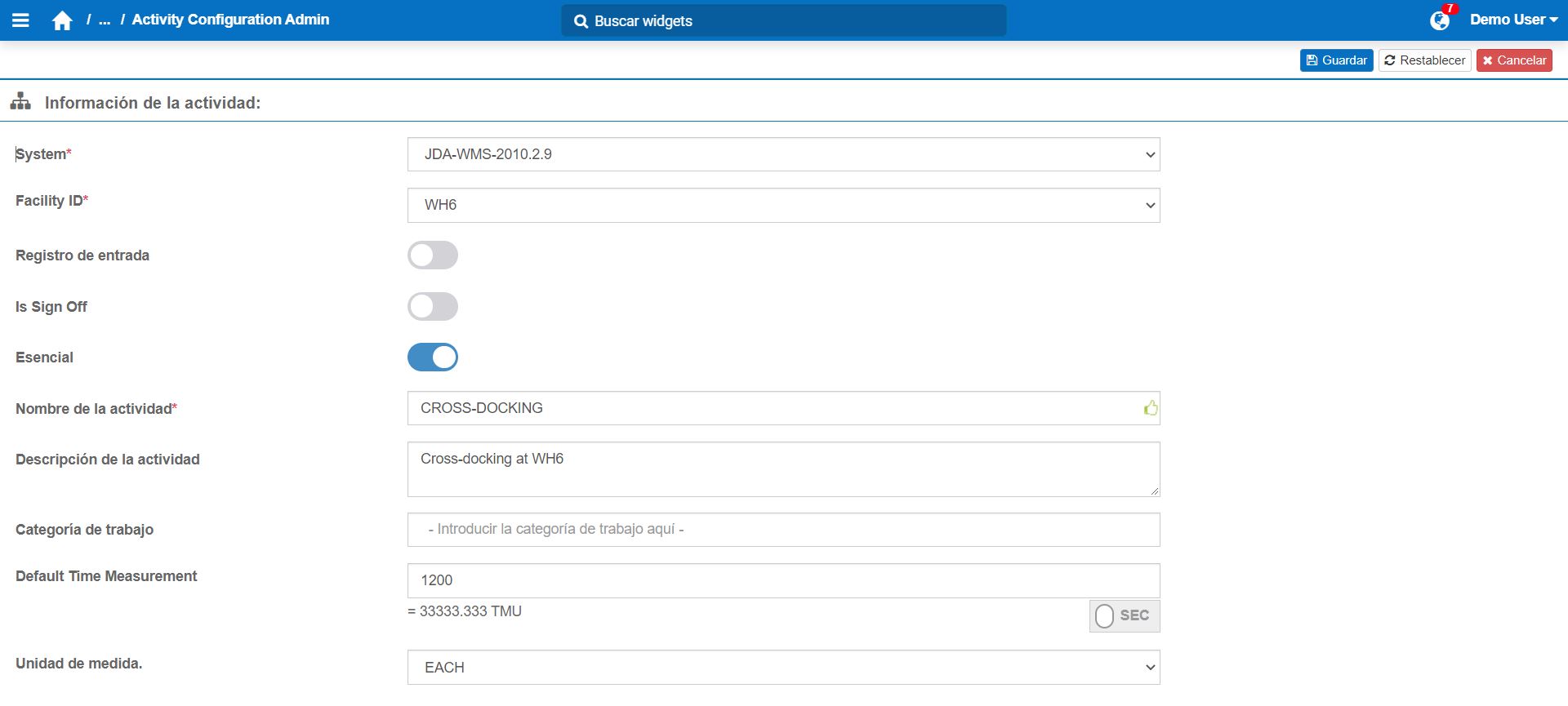The width and height of the screenshot is (1568, 706).
Task: Open the System dropdown
Action: [x=782, y=154]
